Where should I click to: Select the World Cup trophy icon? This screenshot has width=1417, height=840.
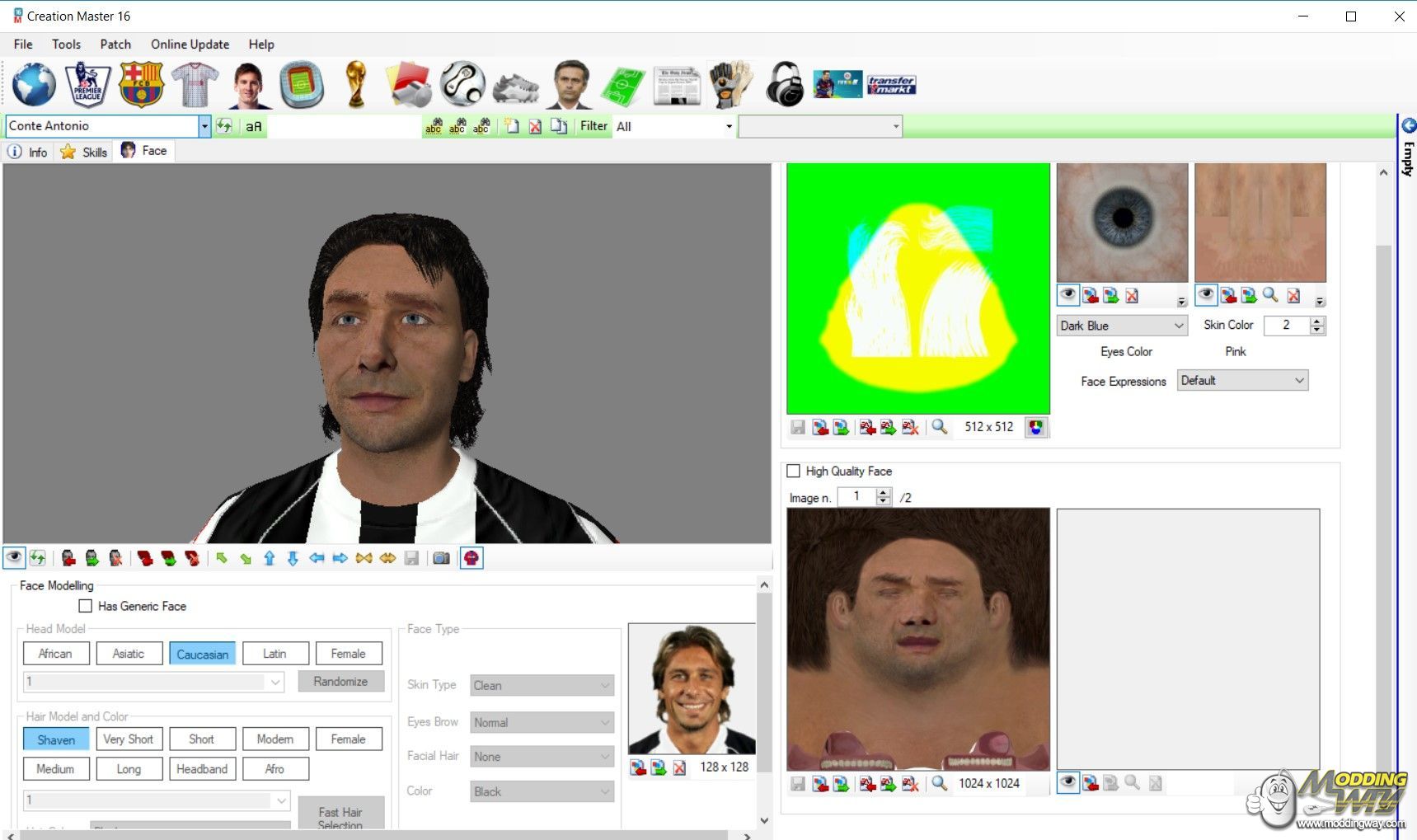coord(356,85)
